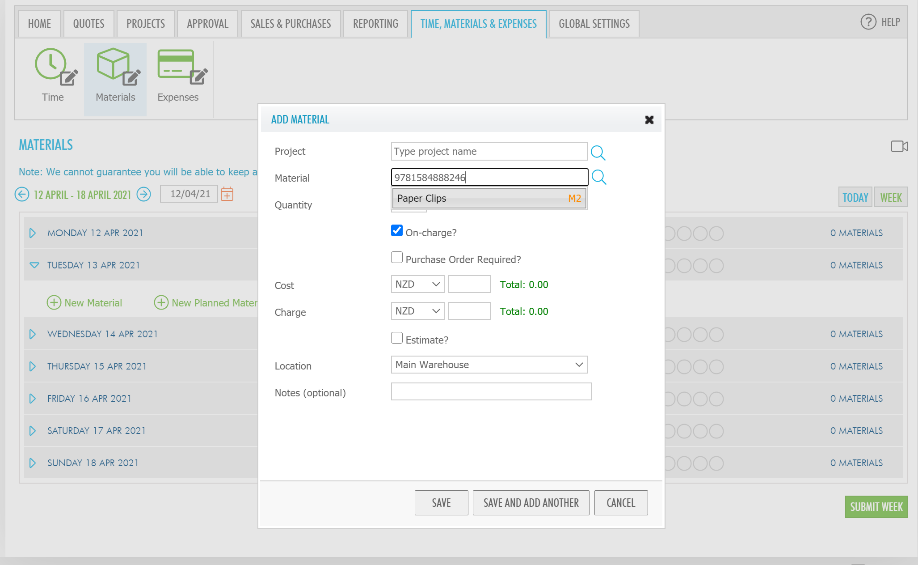This screenshot has height=565, width=918.
Task: Click the Save button
Action: click(x=441, y=503)
